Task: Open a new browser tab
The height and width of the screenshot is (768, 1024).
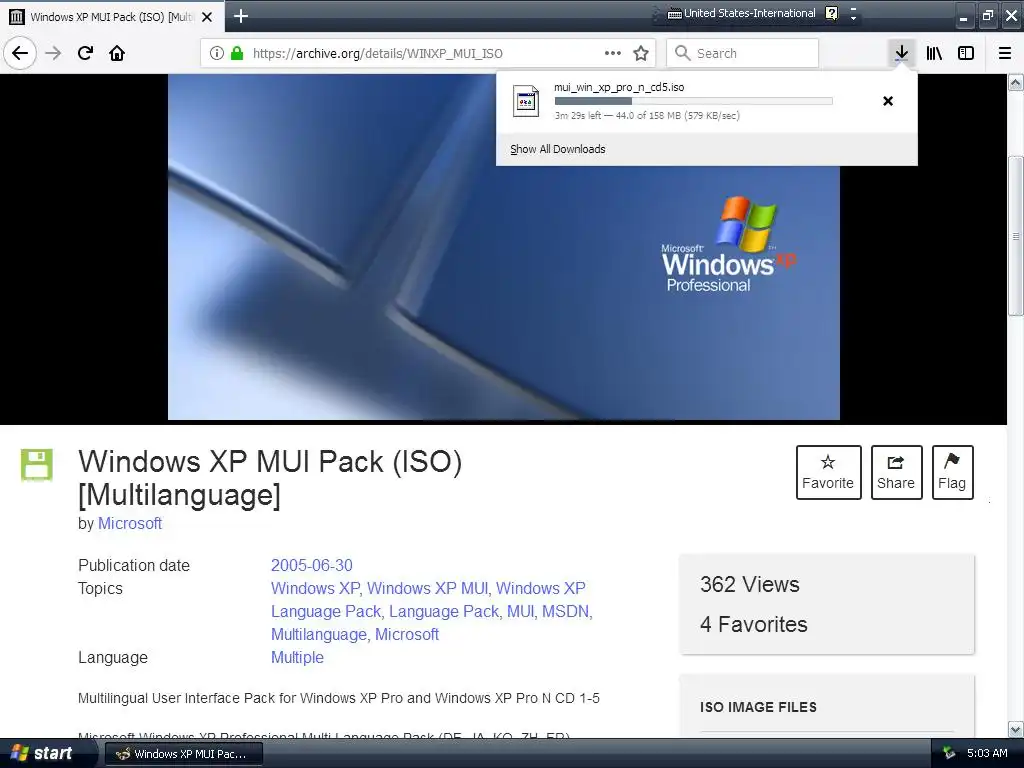Action: (x=240, y=16)
